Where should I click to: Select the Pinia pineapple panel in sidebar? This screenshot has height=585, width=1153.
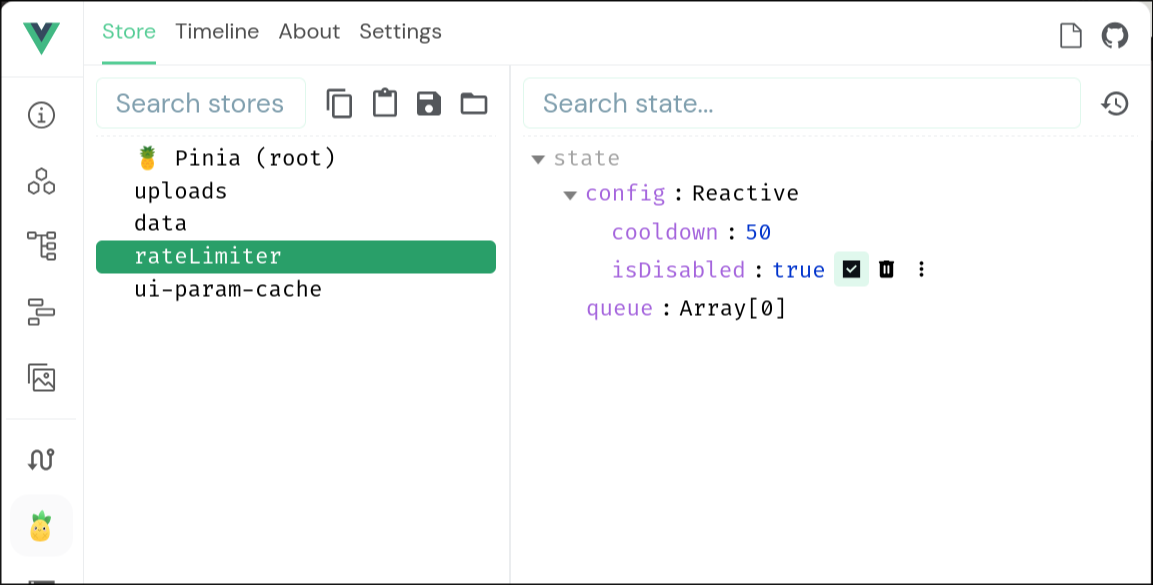[x=41, y=525]
